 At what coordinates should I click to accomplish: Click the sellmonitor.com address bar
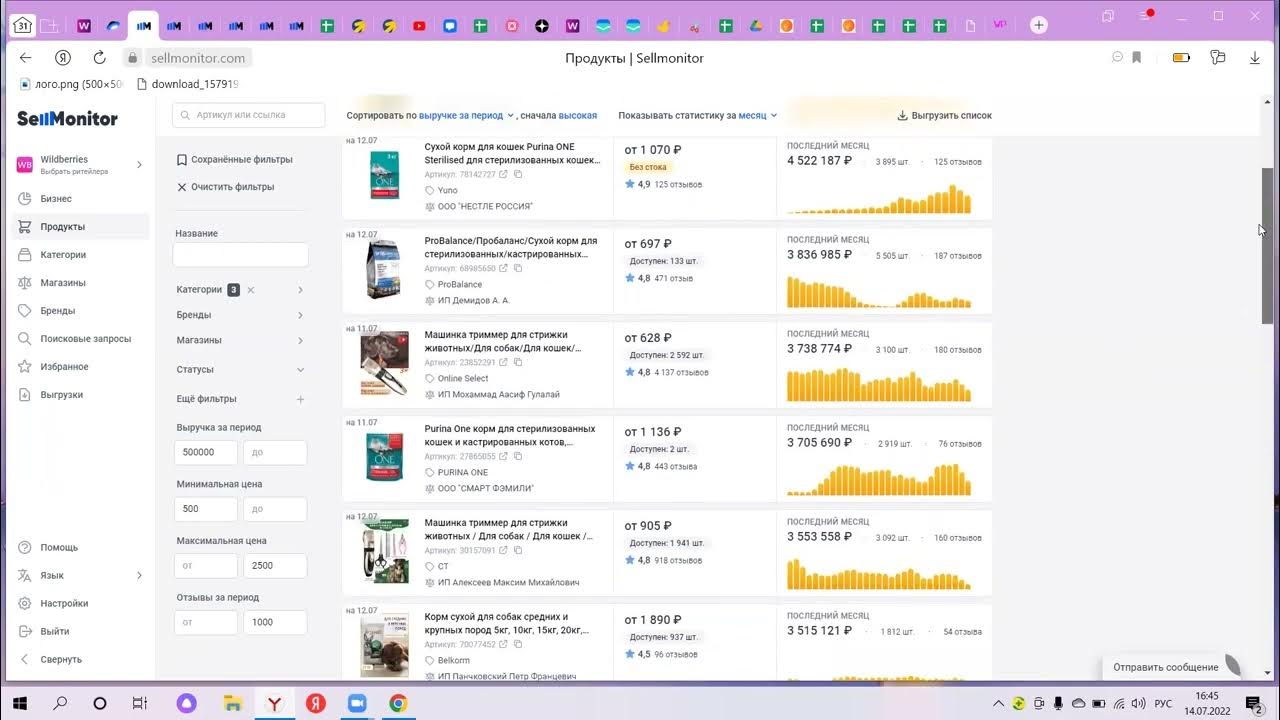(196, 58)
